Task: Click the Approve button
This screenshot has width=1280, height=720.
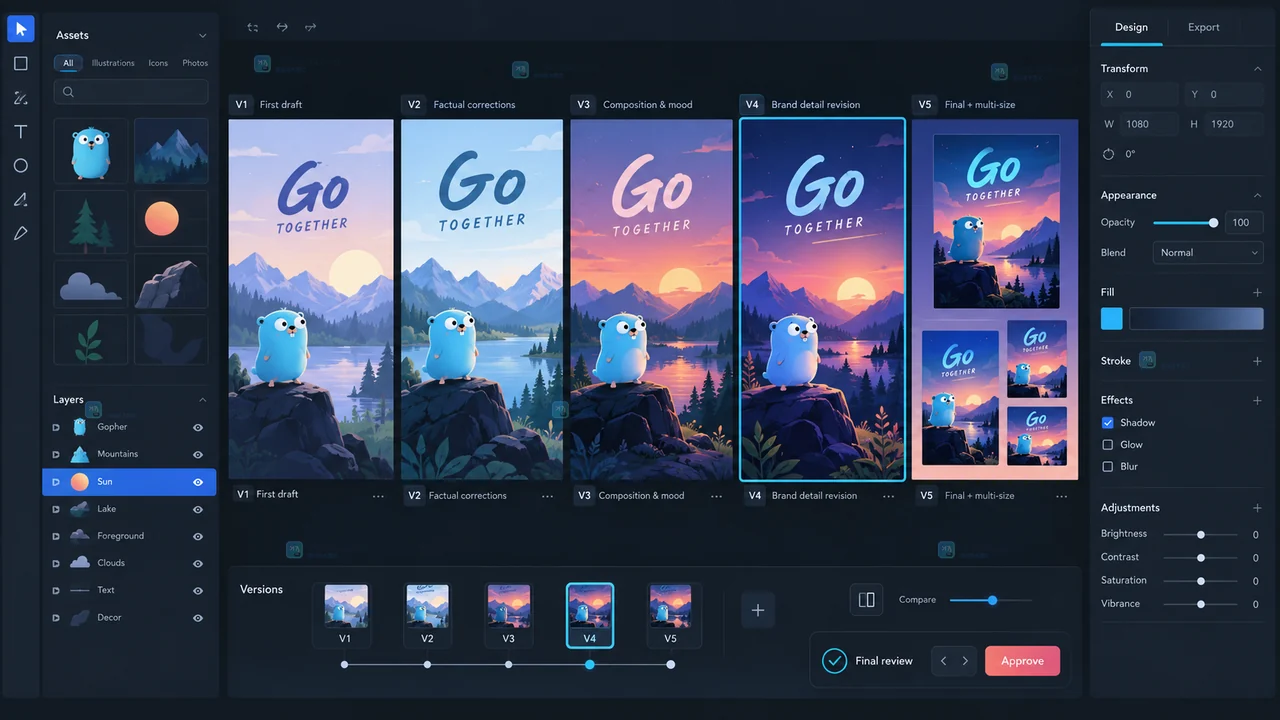Action: (1022, 661)
